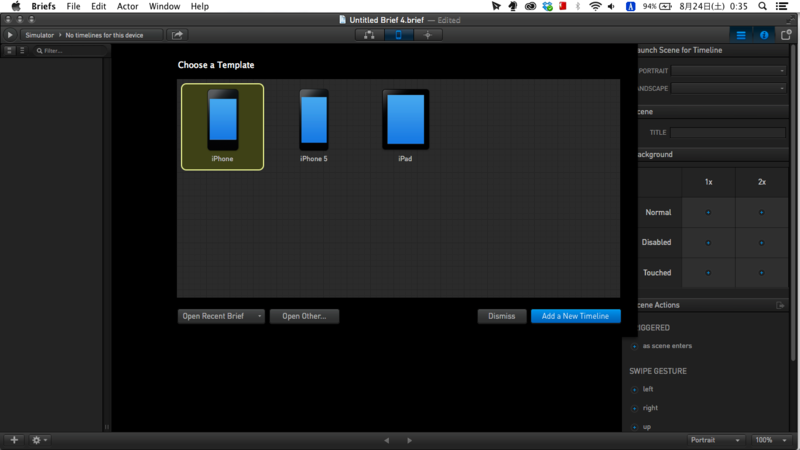800x450 pixels.
Task: Open the Portrait orientation dropdown at bottom
Action: pyautogui.click(x=714, y=440)
